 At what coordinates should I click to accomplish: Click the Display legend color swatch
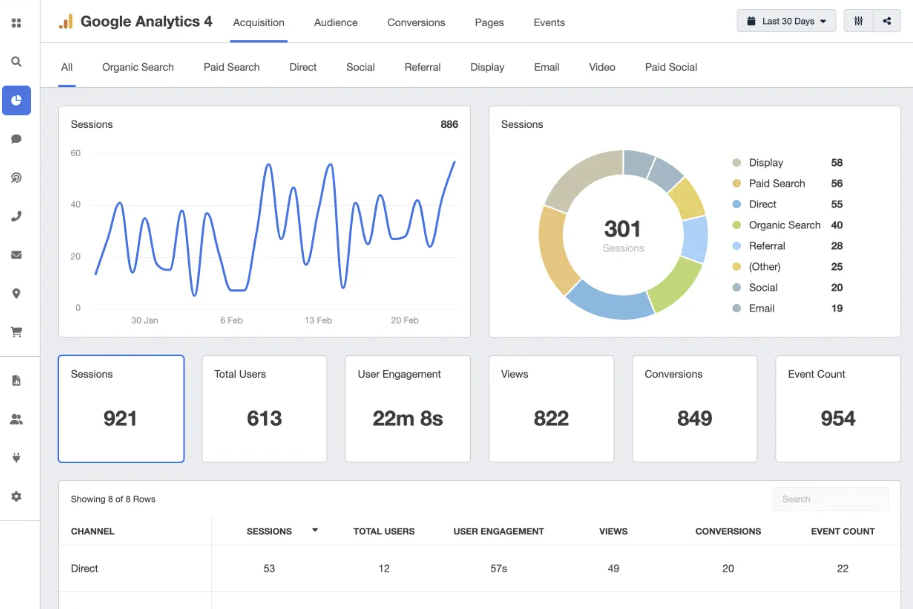click(x=737, y=163)
